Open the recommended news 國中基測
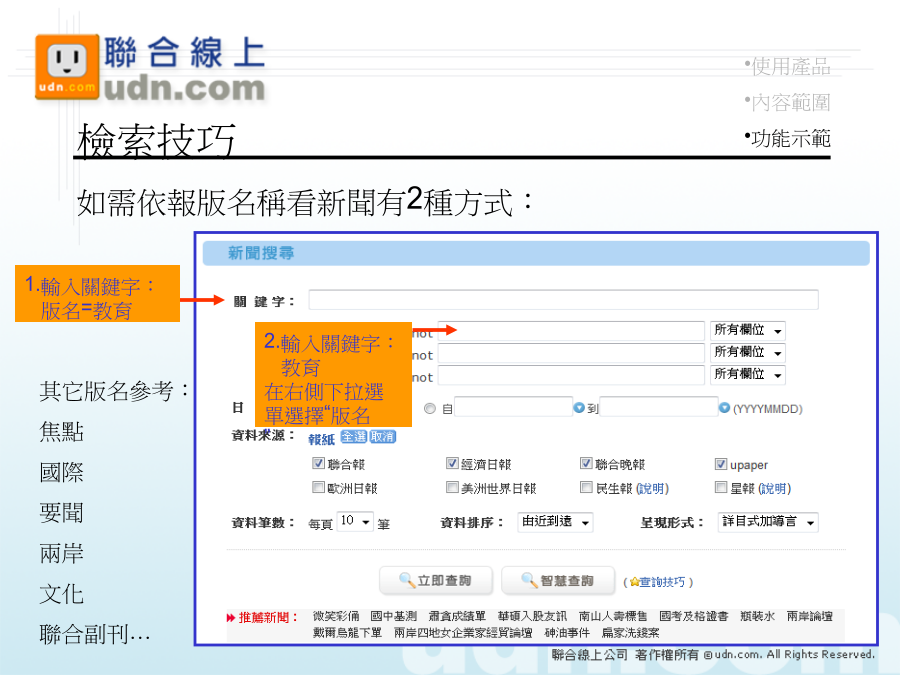Viewport: 900px width, 675px height. point(394,616)
